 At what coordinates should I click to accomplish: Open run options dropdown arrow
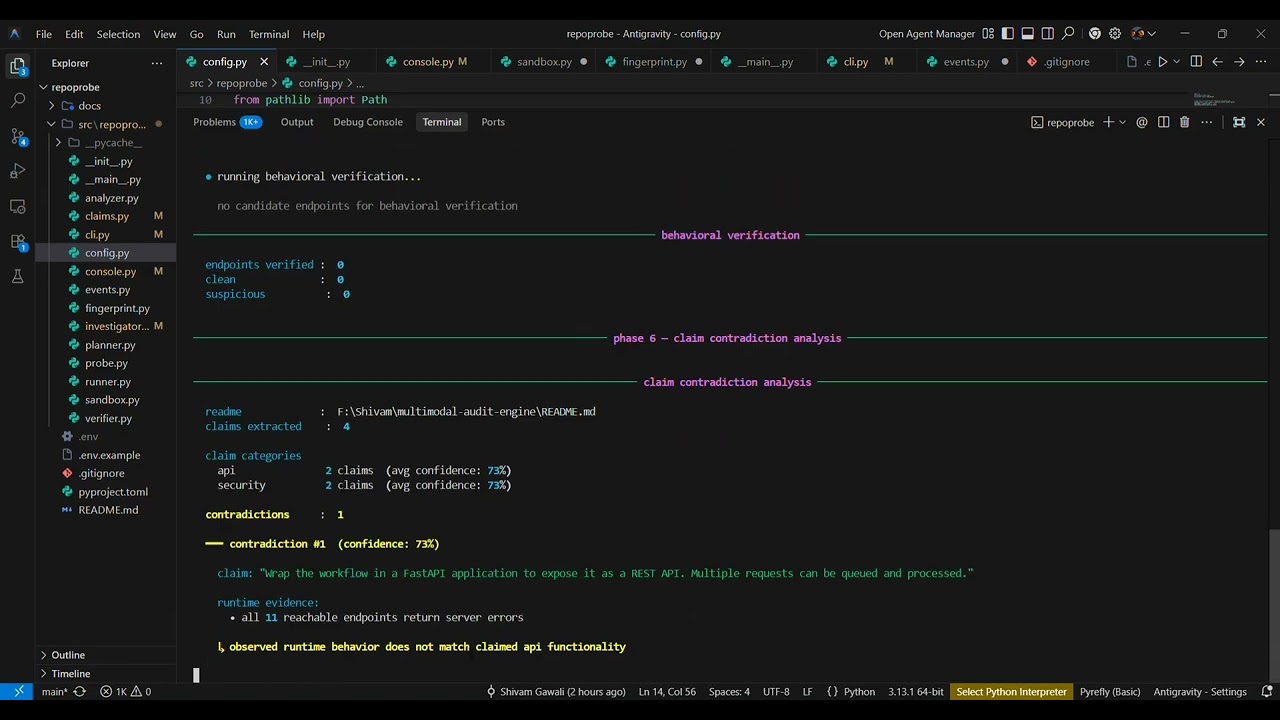(1176, 62)
